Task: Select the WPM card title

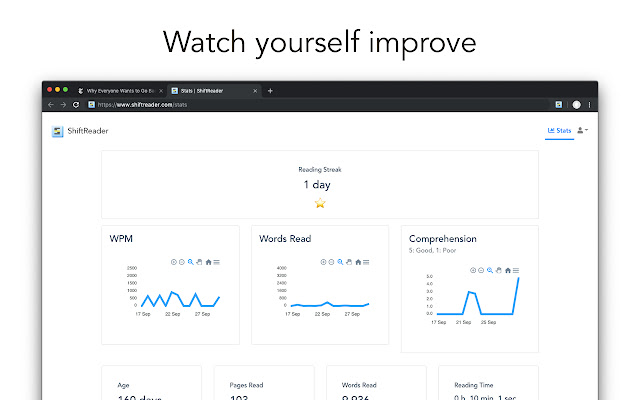Action: click(x=121, y=239)
